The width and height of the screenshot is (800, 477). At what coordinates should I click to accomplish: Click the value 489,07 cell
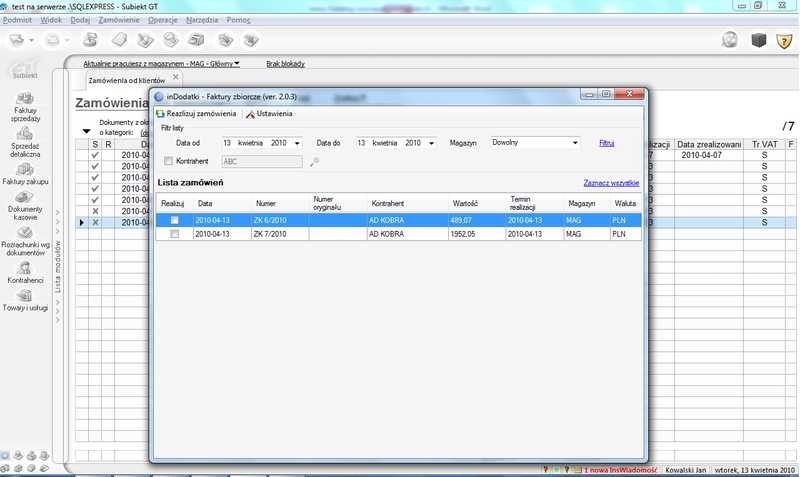[x=477, y=220]
